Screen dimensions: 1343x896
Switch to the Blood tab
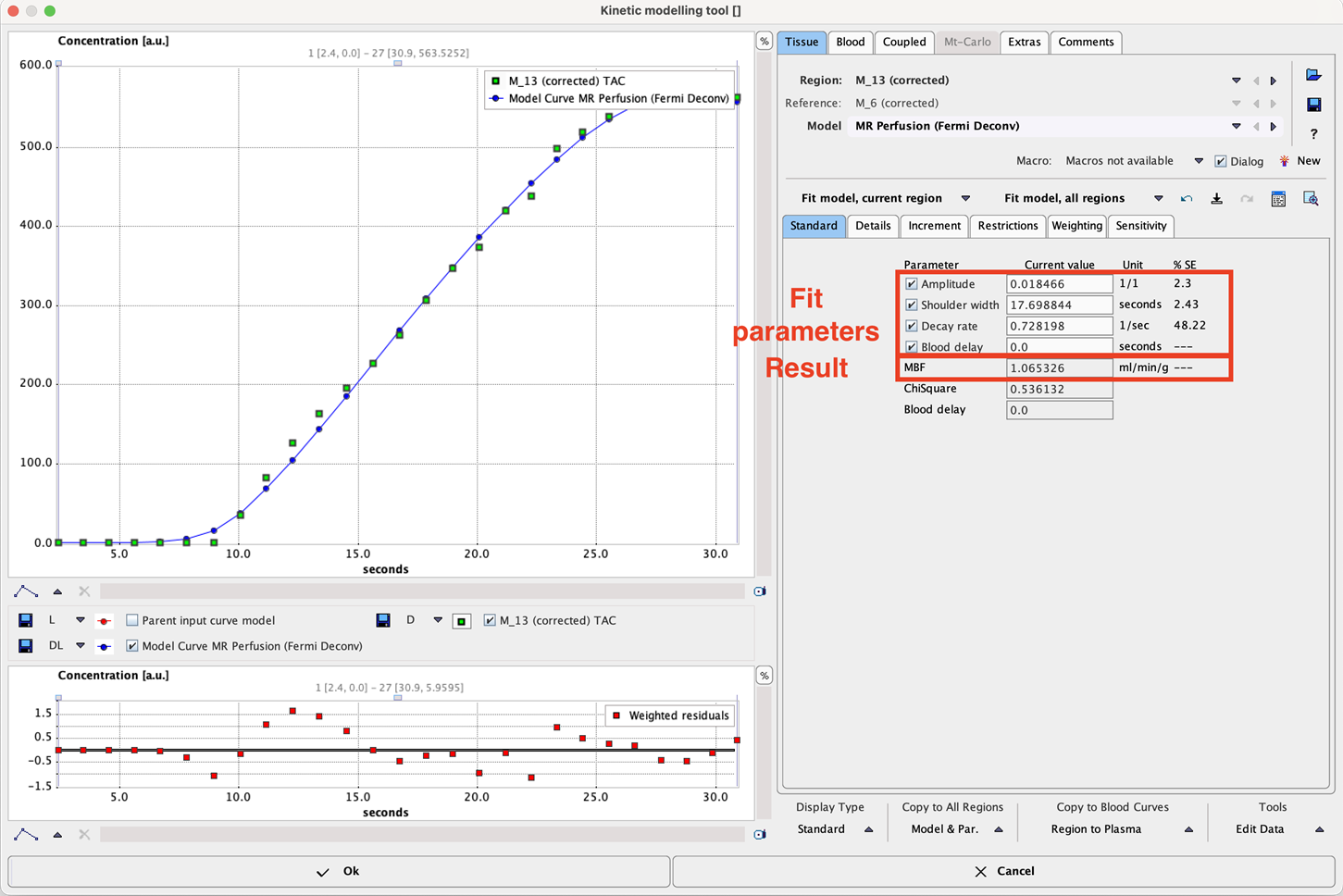click(x=851, y=42)
